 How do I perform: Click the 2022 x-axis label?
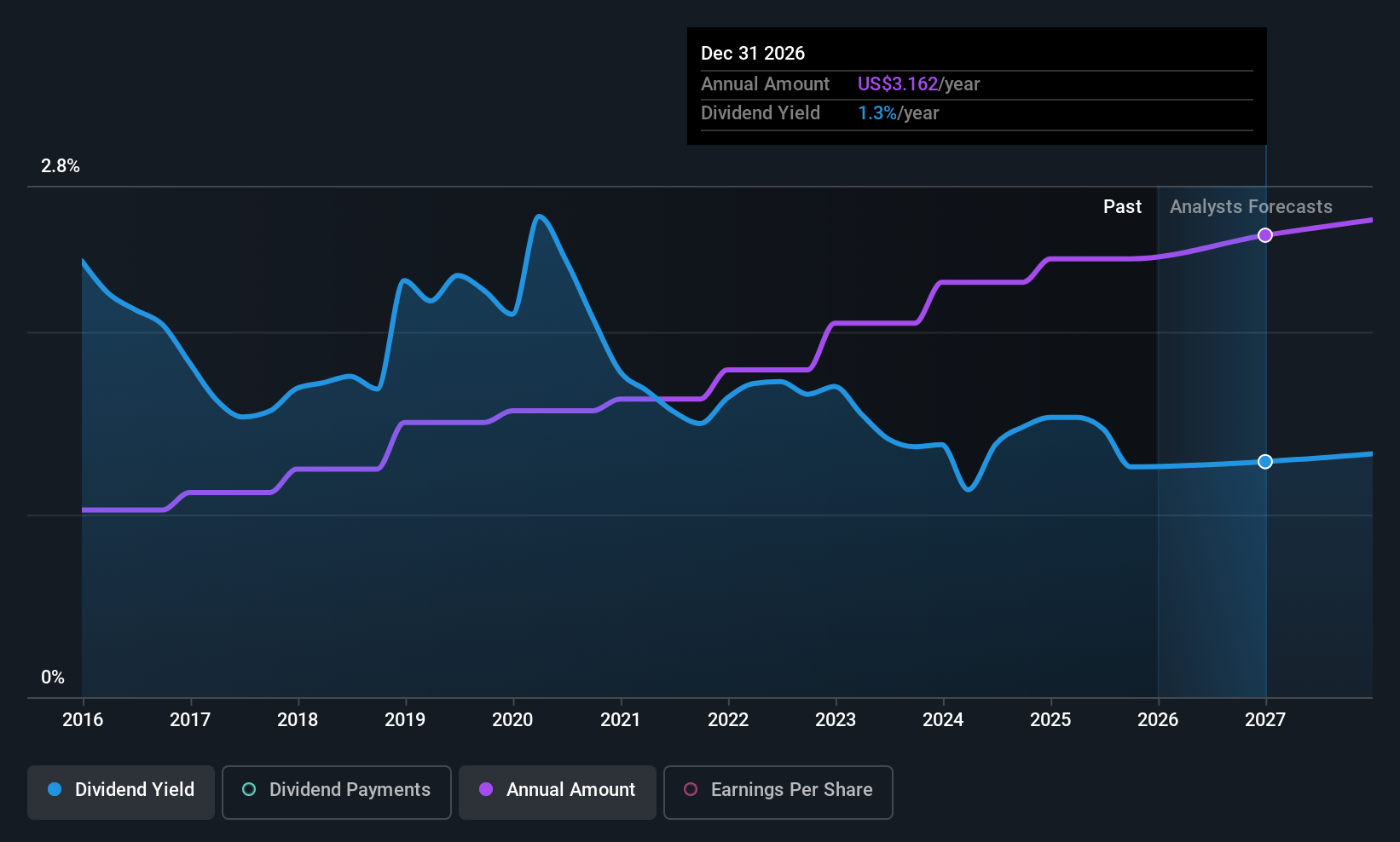coord(728,720)
